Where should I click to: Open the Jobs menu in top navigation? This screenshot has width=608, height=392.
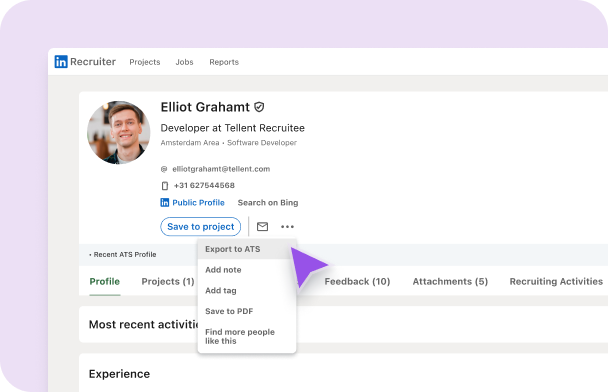pos(184,62)
